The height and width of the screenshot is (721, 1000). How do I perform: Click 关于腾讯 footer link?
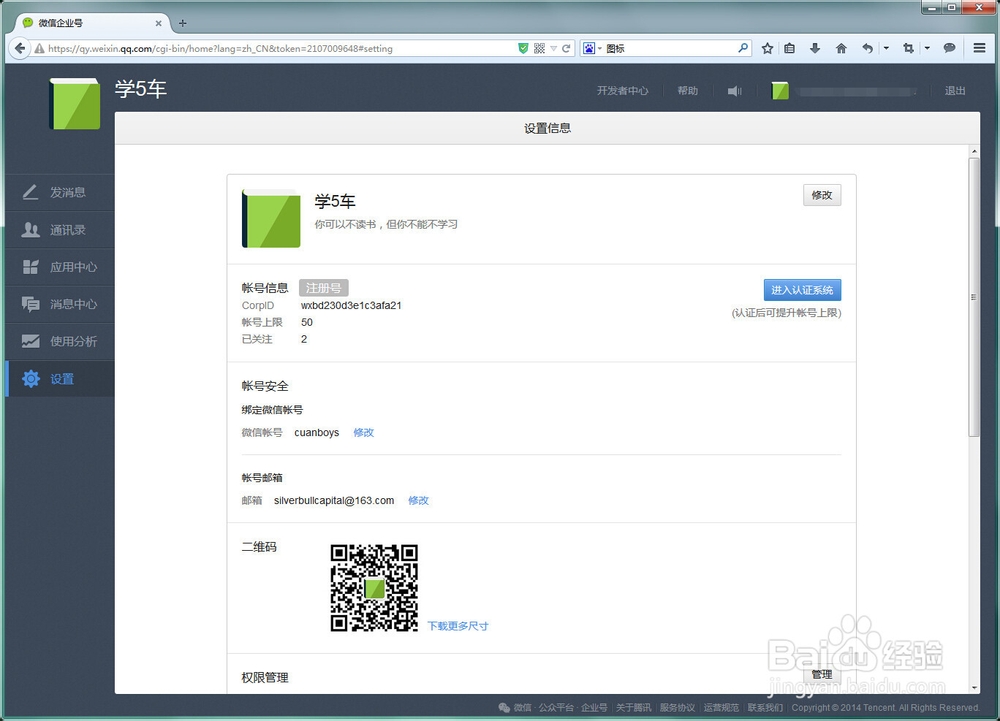pyautogui.click(x=633, y=708)
